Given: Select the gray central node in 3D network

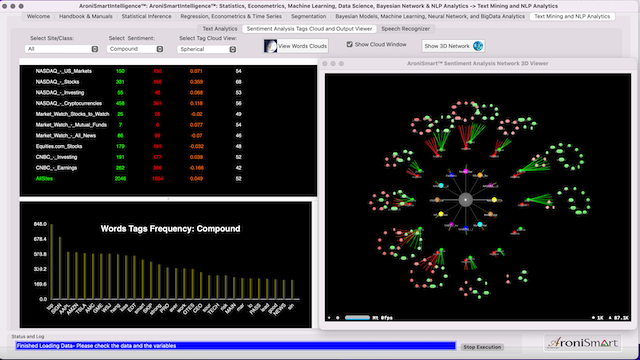Looking at the screenshot, I should click(465, 200).
